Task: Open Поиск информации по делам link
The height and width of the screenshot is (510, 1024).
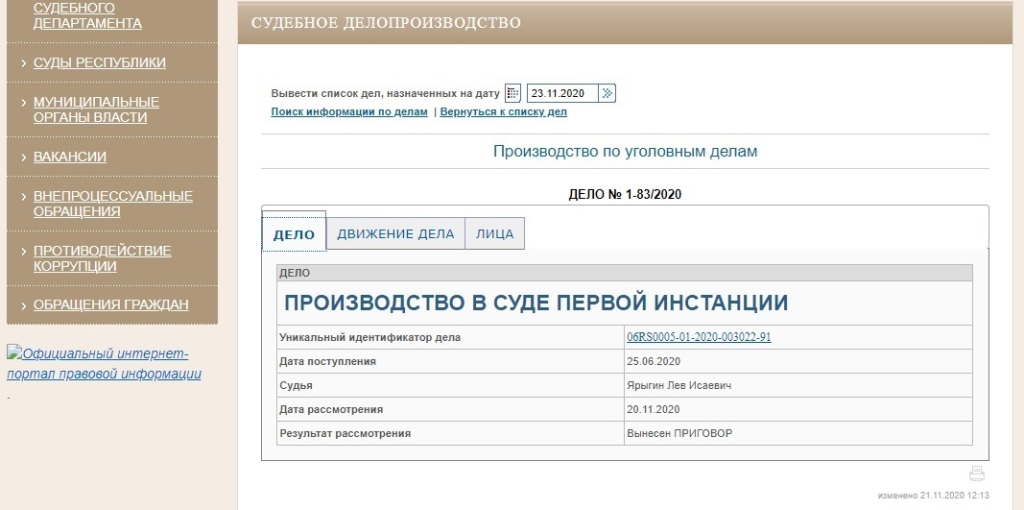Action: pos(349,112)
